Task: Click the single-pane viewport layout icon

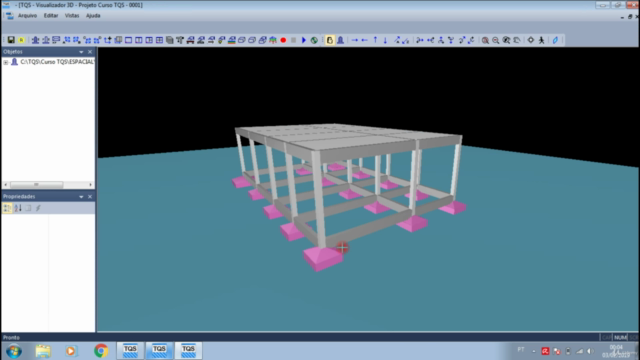Action: (128, 40)
